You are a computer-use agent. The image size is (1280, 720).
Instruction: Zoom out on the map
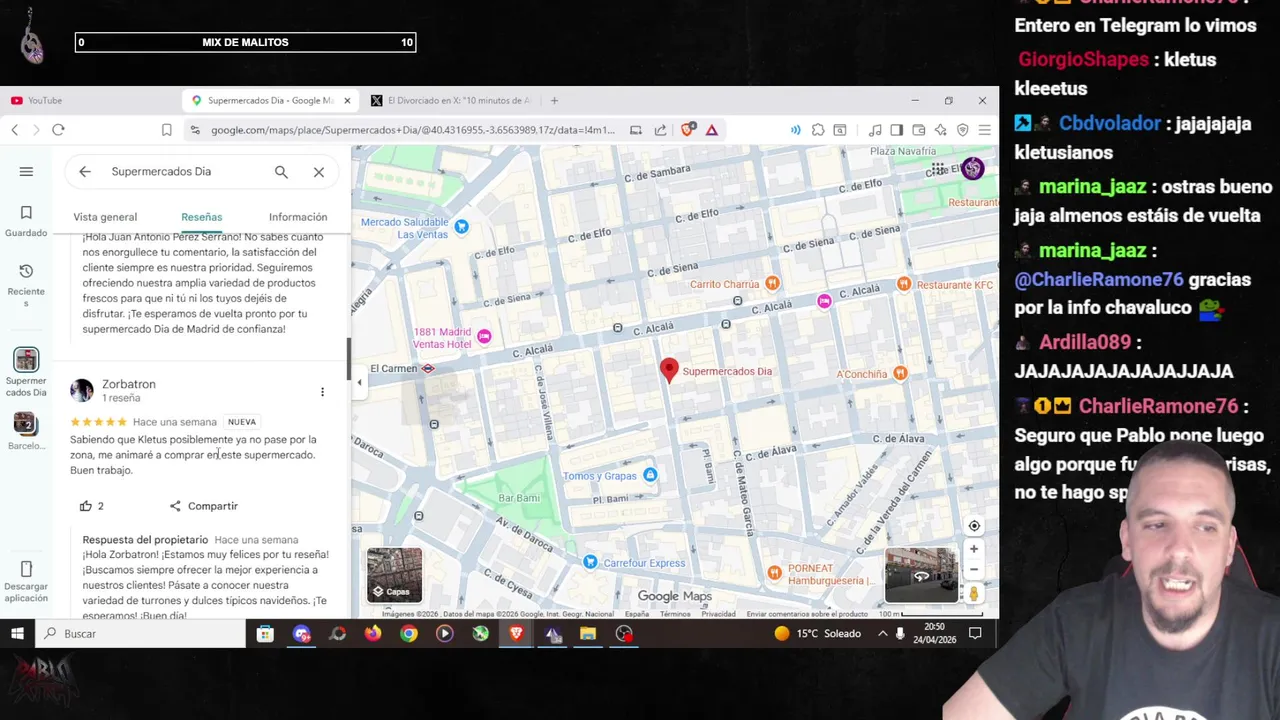(974, 569)
